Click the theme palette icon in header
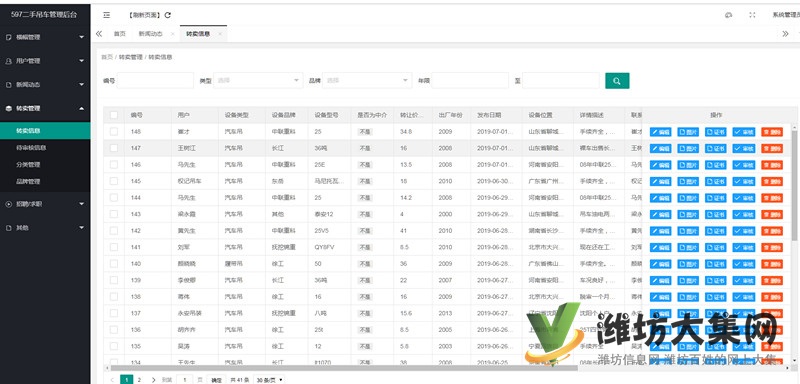This screenshot has width=800, height=384. 729,15
